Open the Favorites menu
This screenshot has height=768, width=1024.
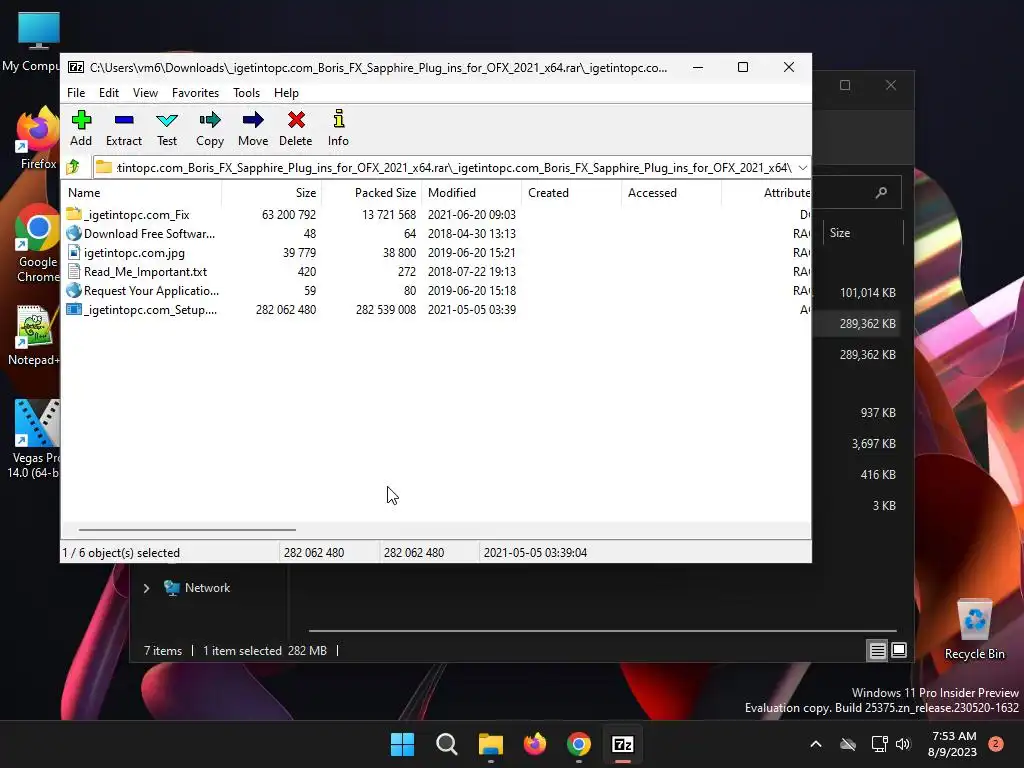(195, 93)
